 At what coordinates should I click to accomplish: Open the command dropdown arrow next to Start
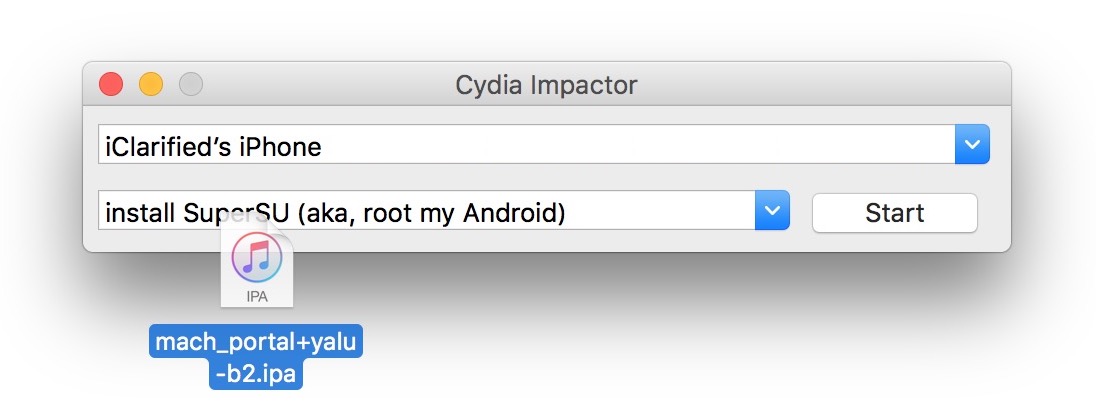pyautogui.click(x=771, y=211)
